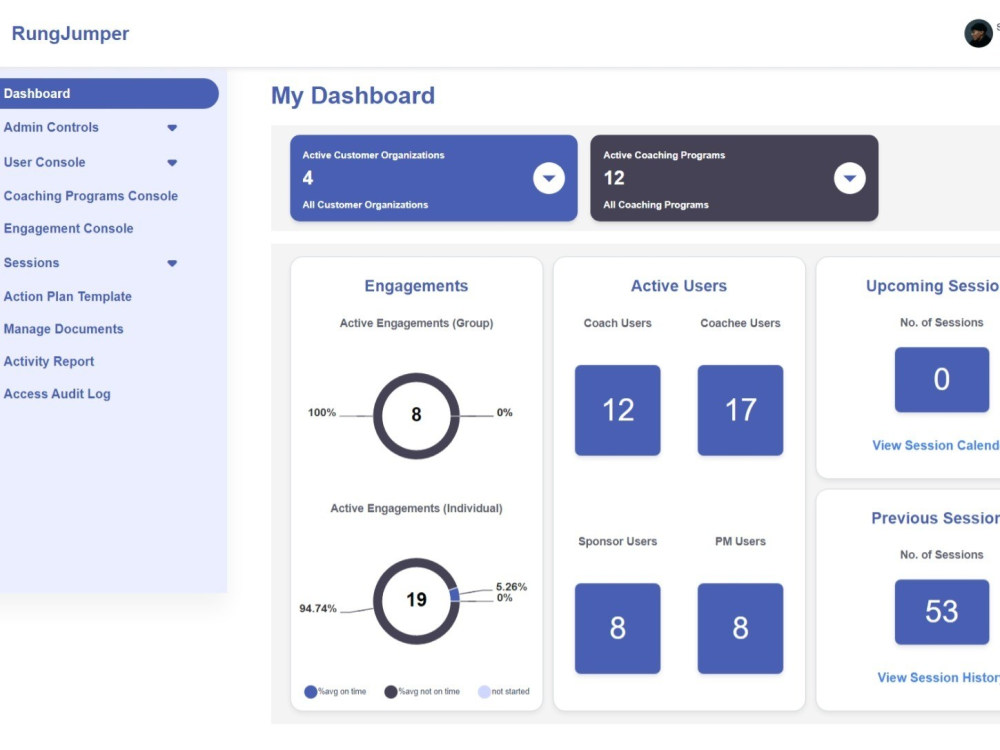Open View Session Calendar link

[x=936, y=445]
